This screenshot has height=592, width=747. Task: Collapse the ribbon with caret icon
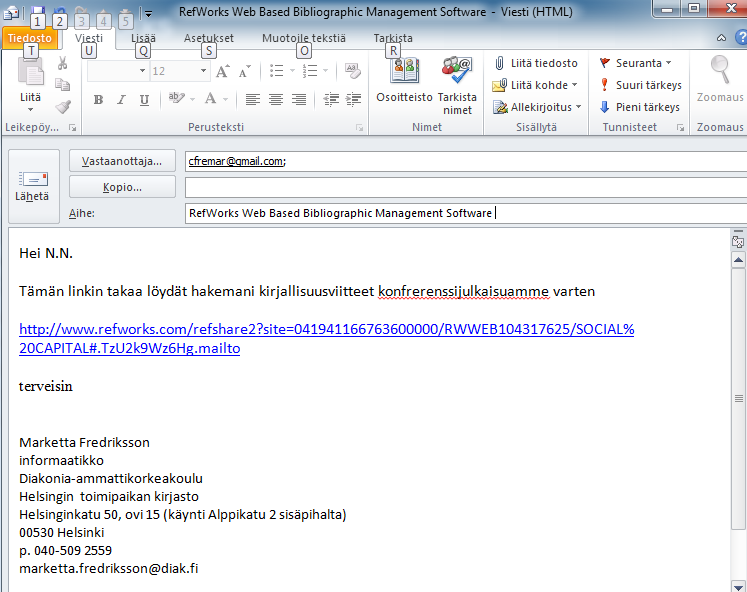pos(721,38)
